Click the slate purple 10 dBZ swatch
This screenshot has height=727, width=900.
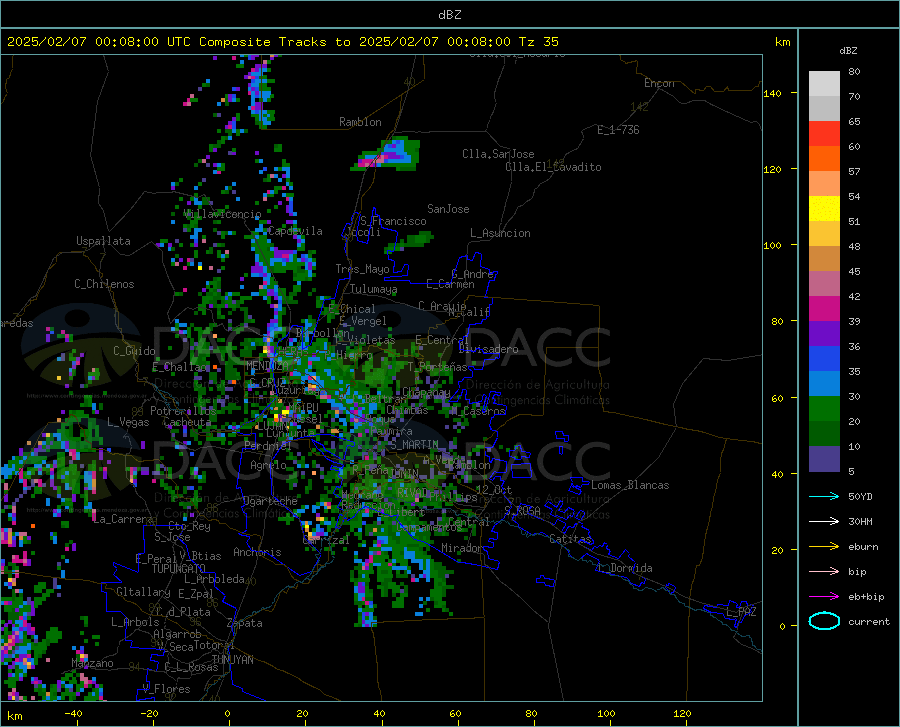[824, 459]
